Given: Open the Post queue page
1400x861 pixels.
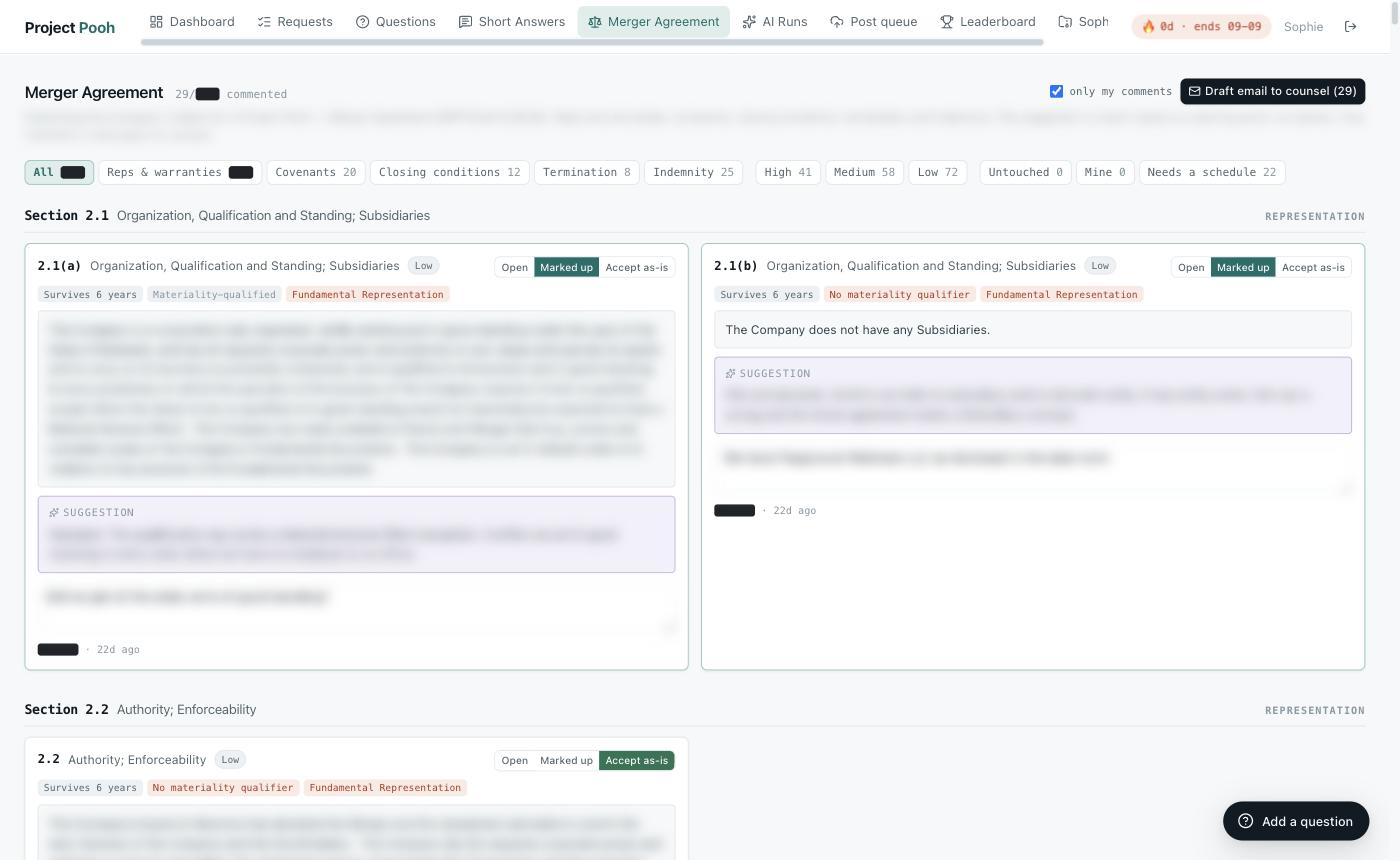Looking at the screenshot, I should [x=874, y=21].
